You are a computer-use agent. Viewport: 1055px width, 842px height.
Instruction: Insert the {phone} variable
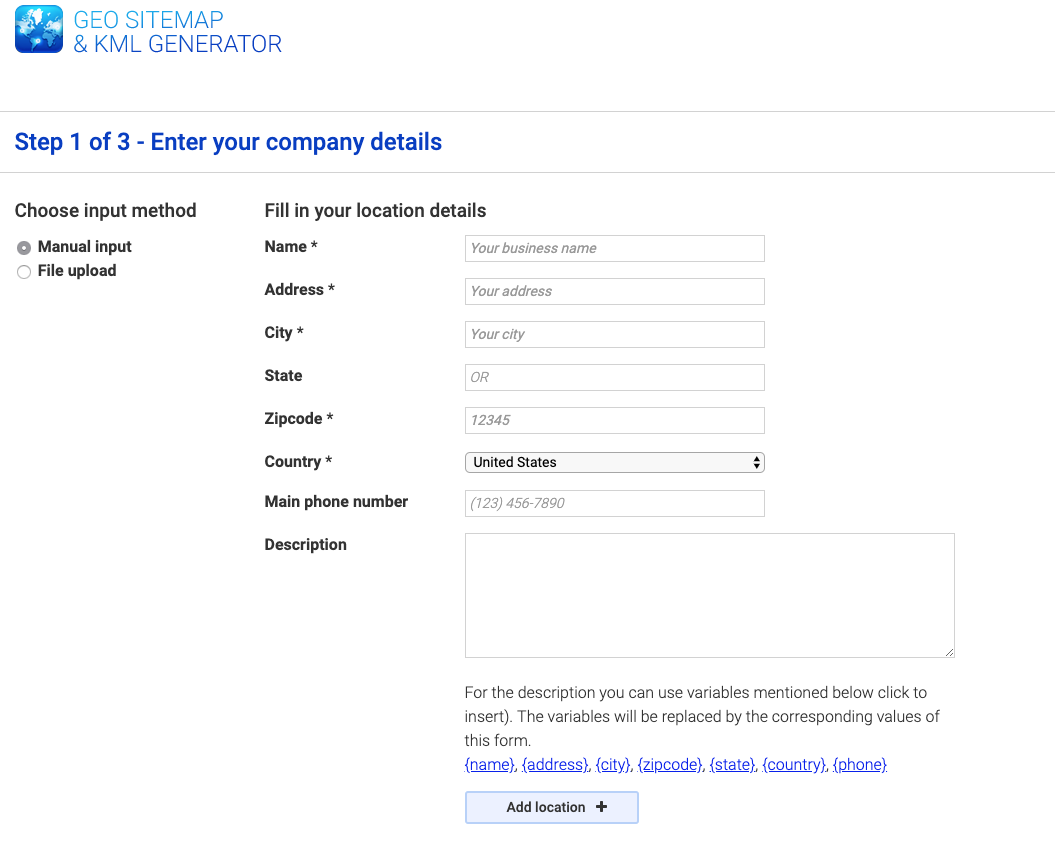(x=860, y=765)
